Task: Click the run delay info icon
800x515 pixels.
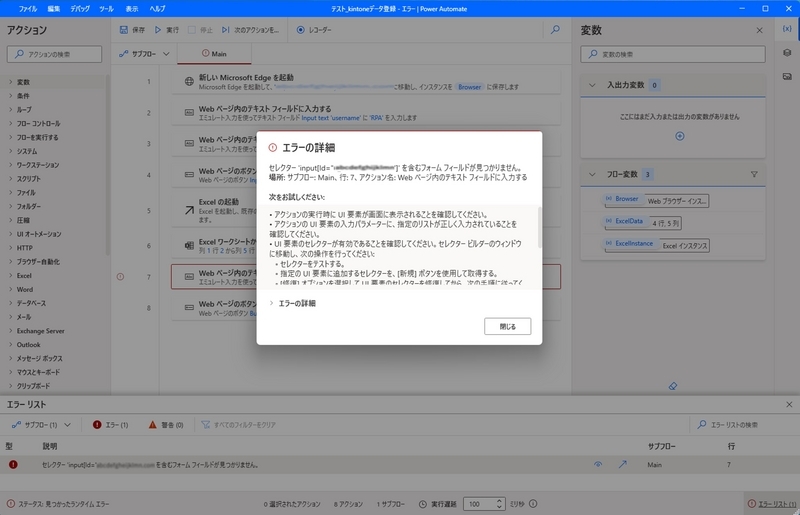Action: click(x=533, y=504)
